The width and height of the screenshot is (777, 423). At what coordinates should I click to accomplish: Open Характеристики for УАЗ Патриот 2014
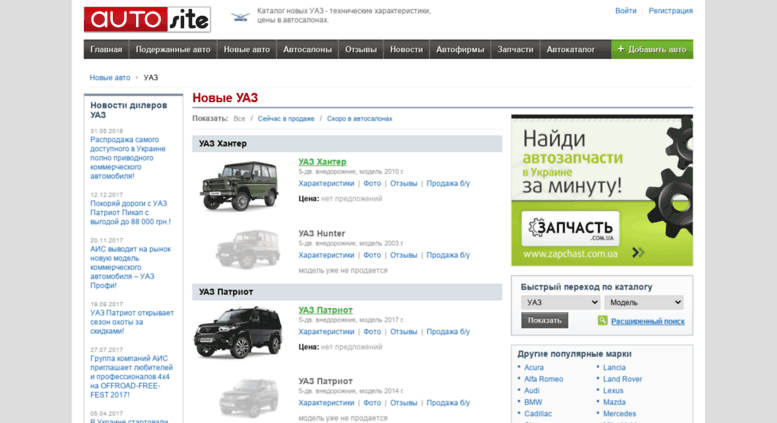(x=326, y=403)
